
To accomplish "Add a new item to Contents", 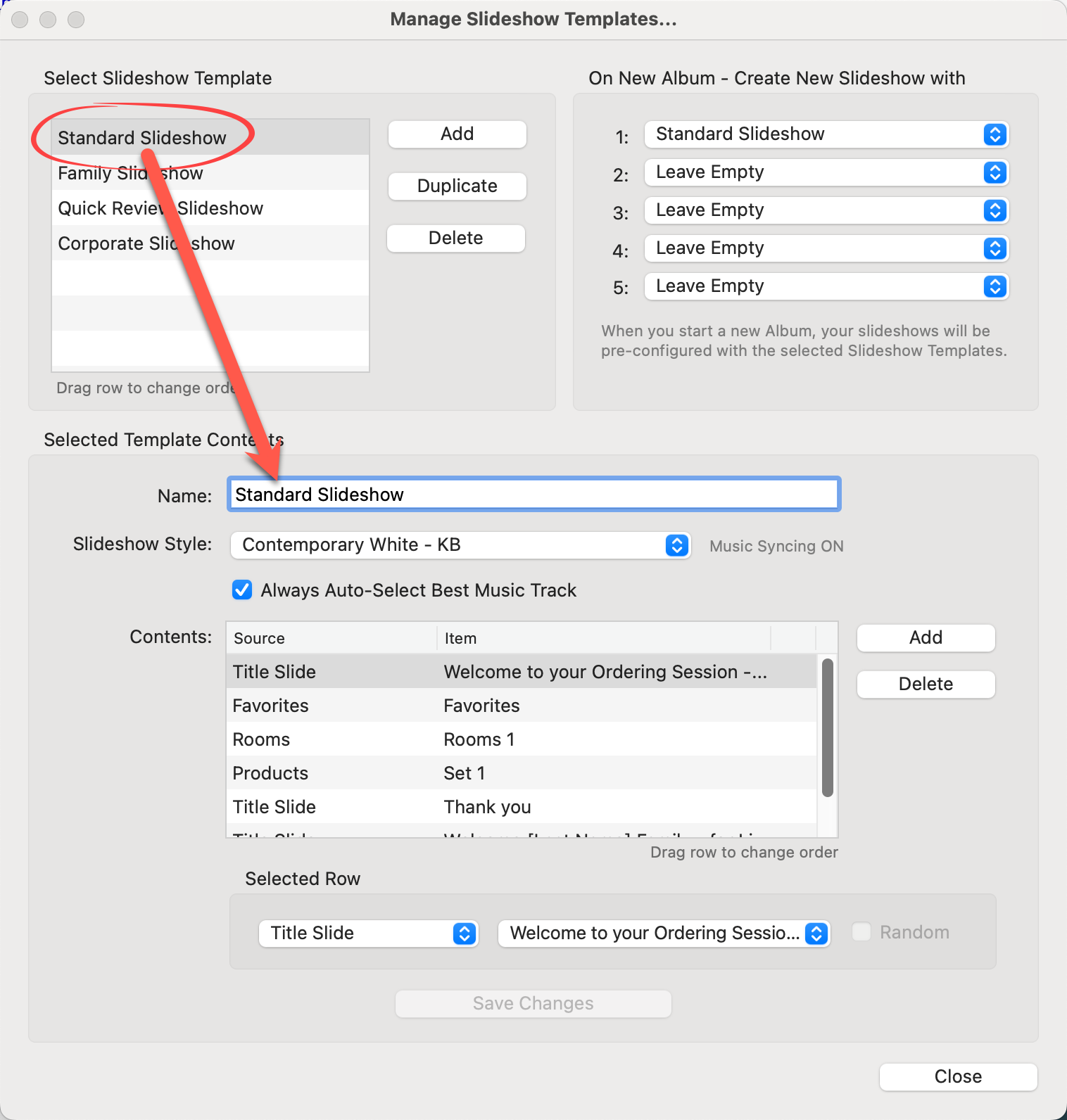I will click(x=926, y=638).
